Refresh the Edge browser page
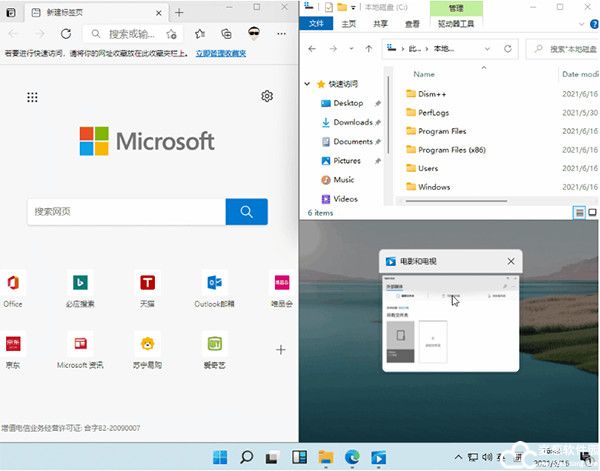600x471 pixels. [x=66, y=34]
